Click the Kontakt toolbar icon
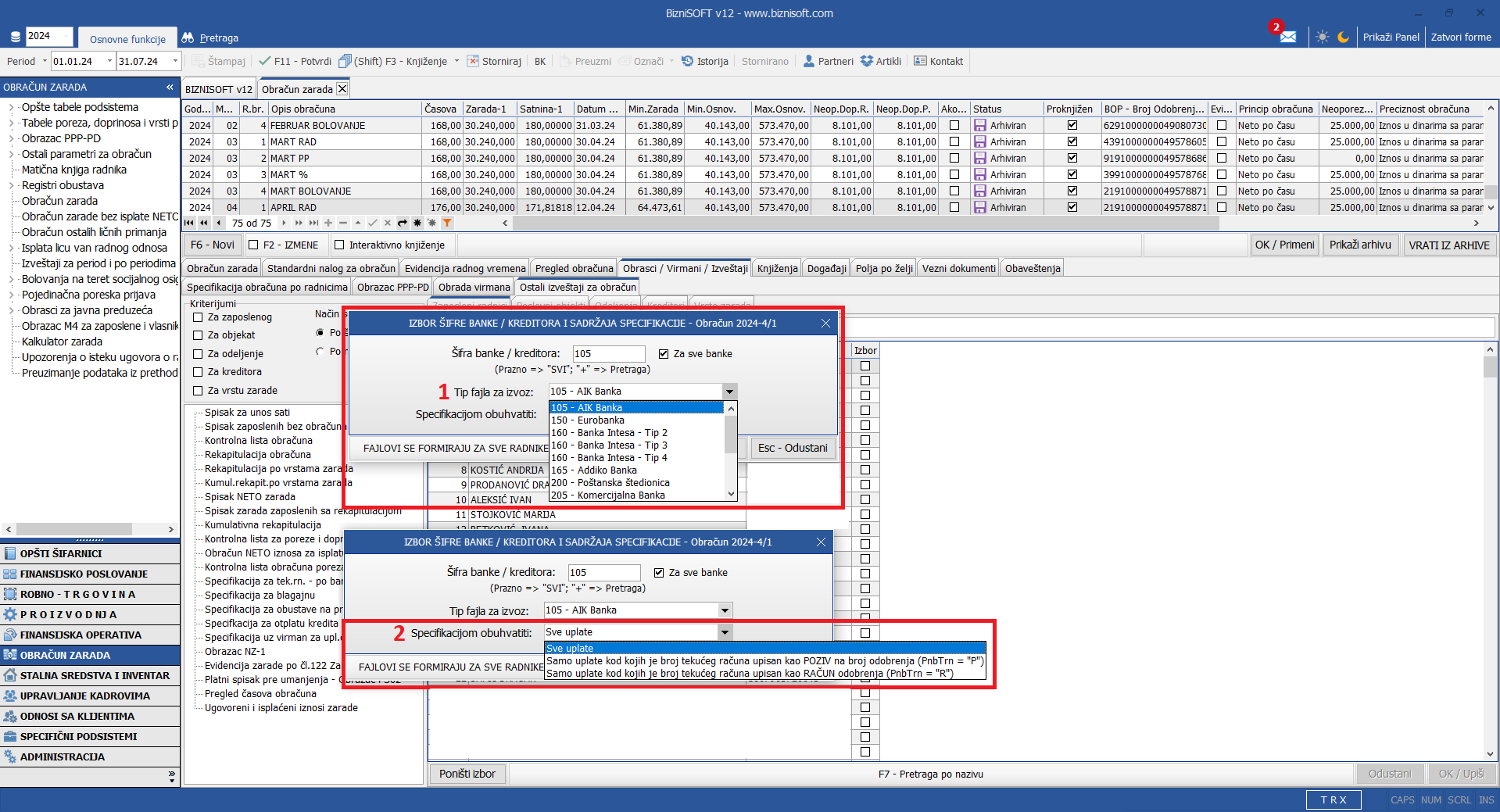1500x812 pixels. coord(920,61)
